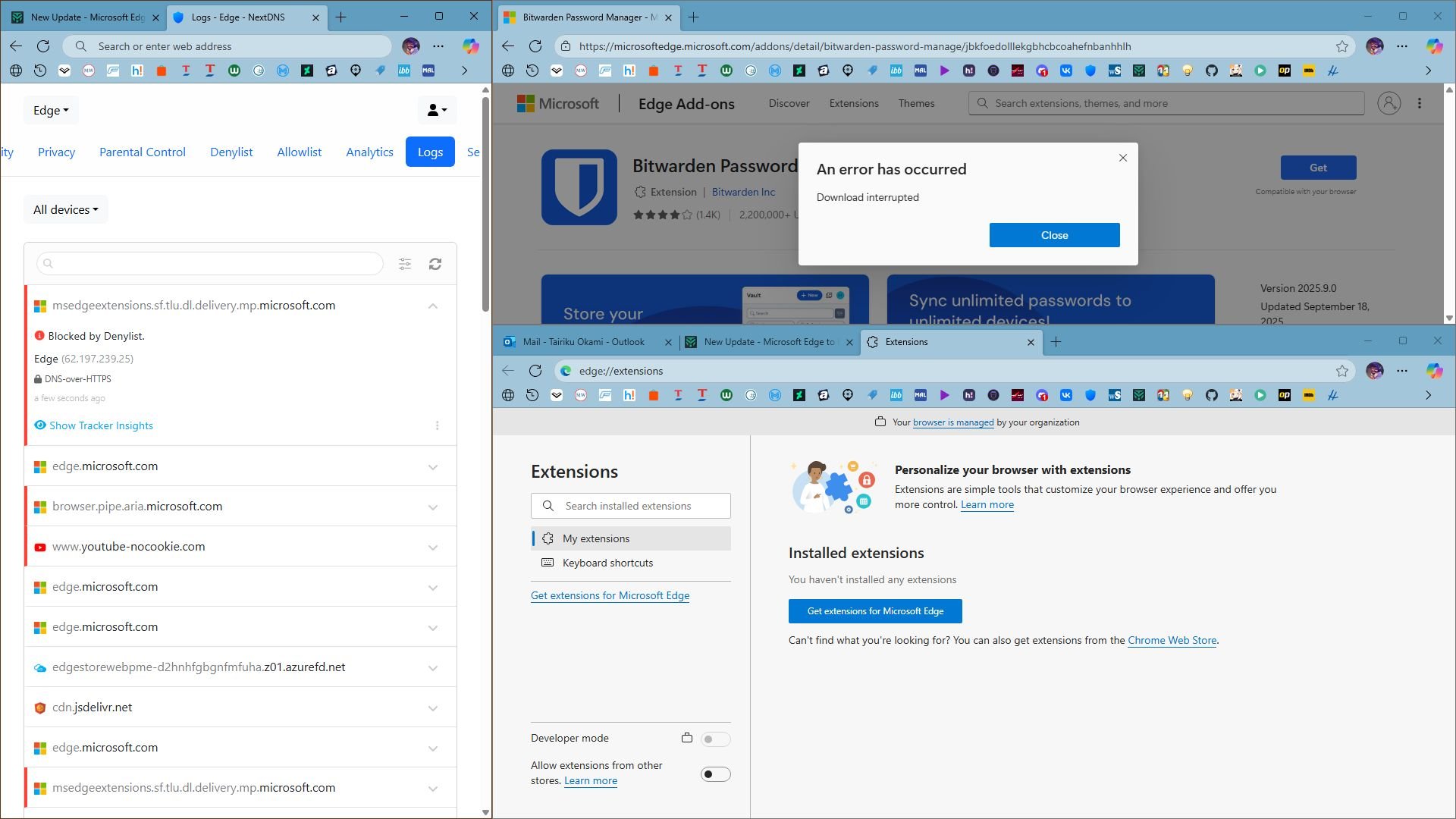1456x819 pixels.
Task: Expand the cdn.jsdelivr.net log entry
Action: tap(433, 708)
